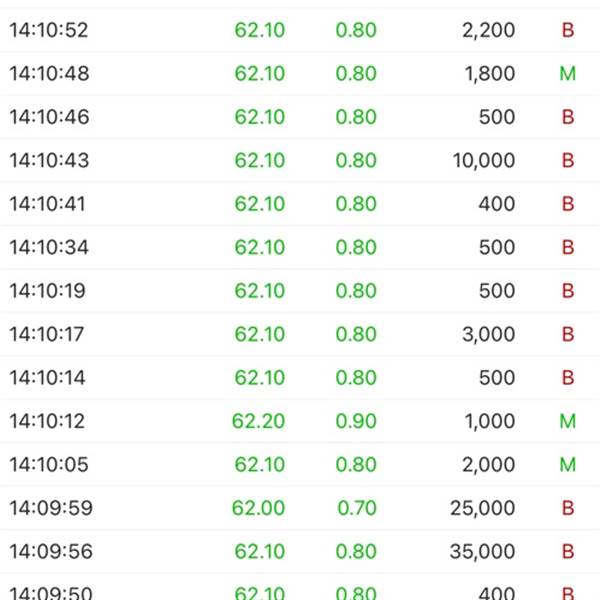Click the 14:10:41 timestamp
This screenshot has height=600, width=600.
[x=48, y=204]
